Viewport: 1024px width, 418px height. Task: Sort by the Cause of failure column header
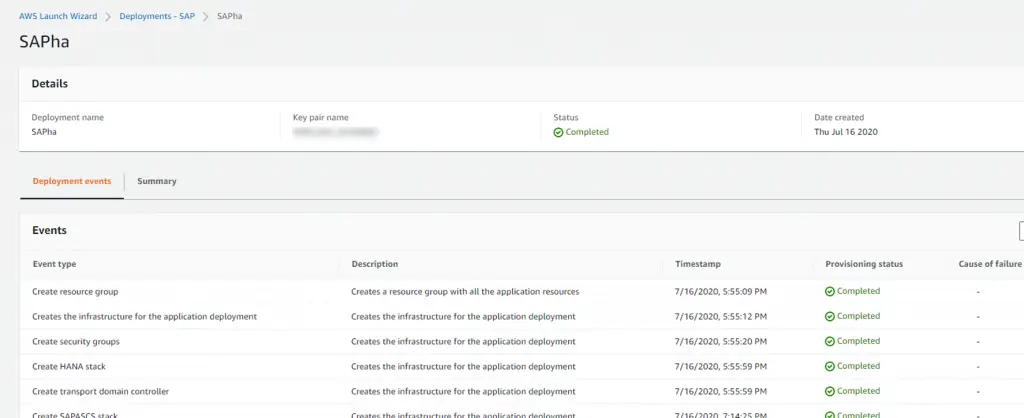tap(990, 265)
